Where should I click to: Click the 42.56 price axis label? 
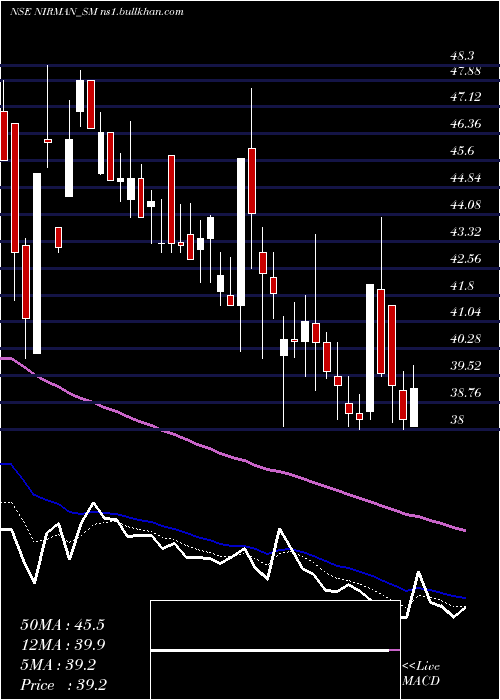click(465, 258)
